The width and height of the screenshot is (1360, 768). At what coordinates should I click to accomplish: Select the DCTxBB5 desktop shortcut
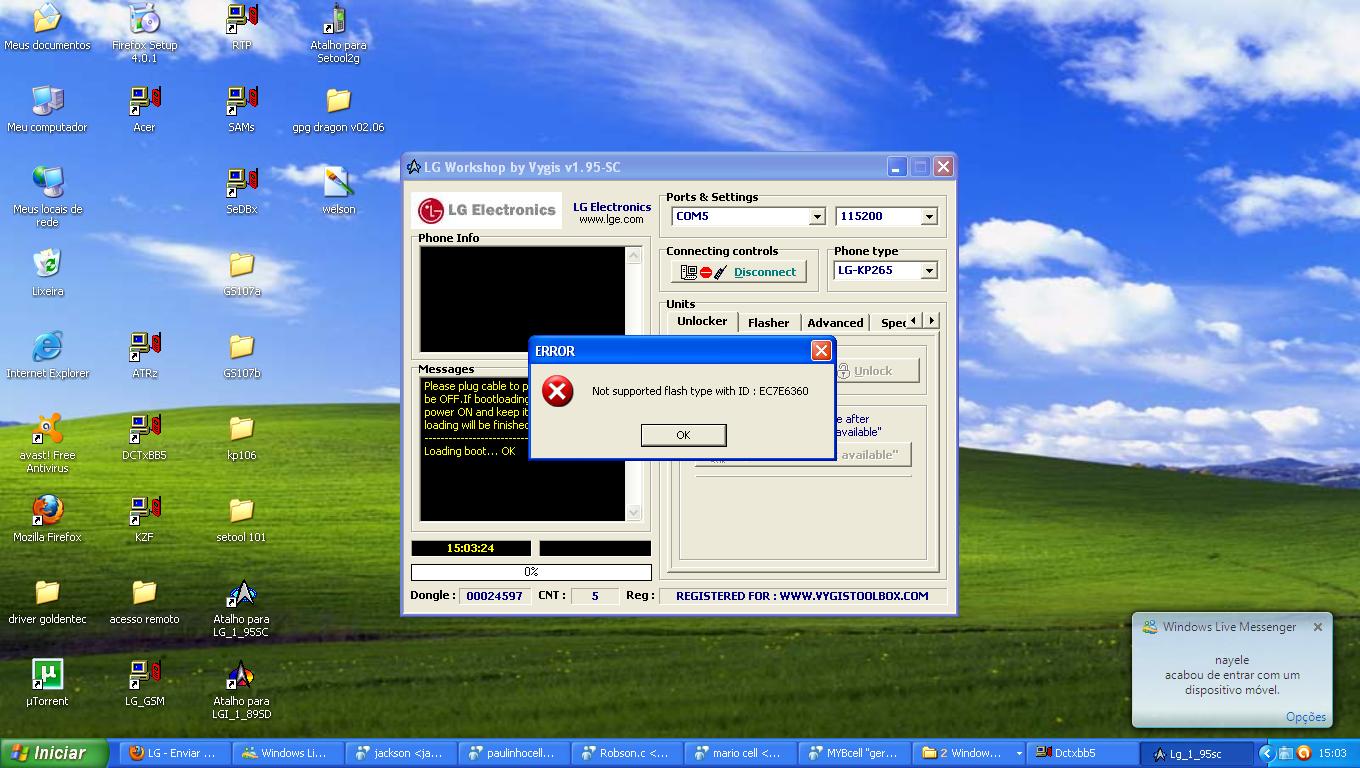[x=144, y=437]
